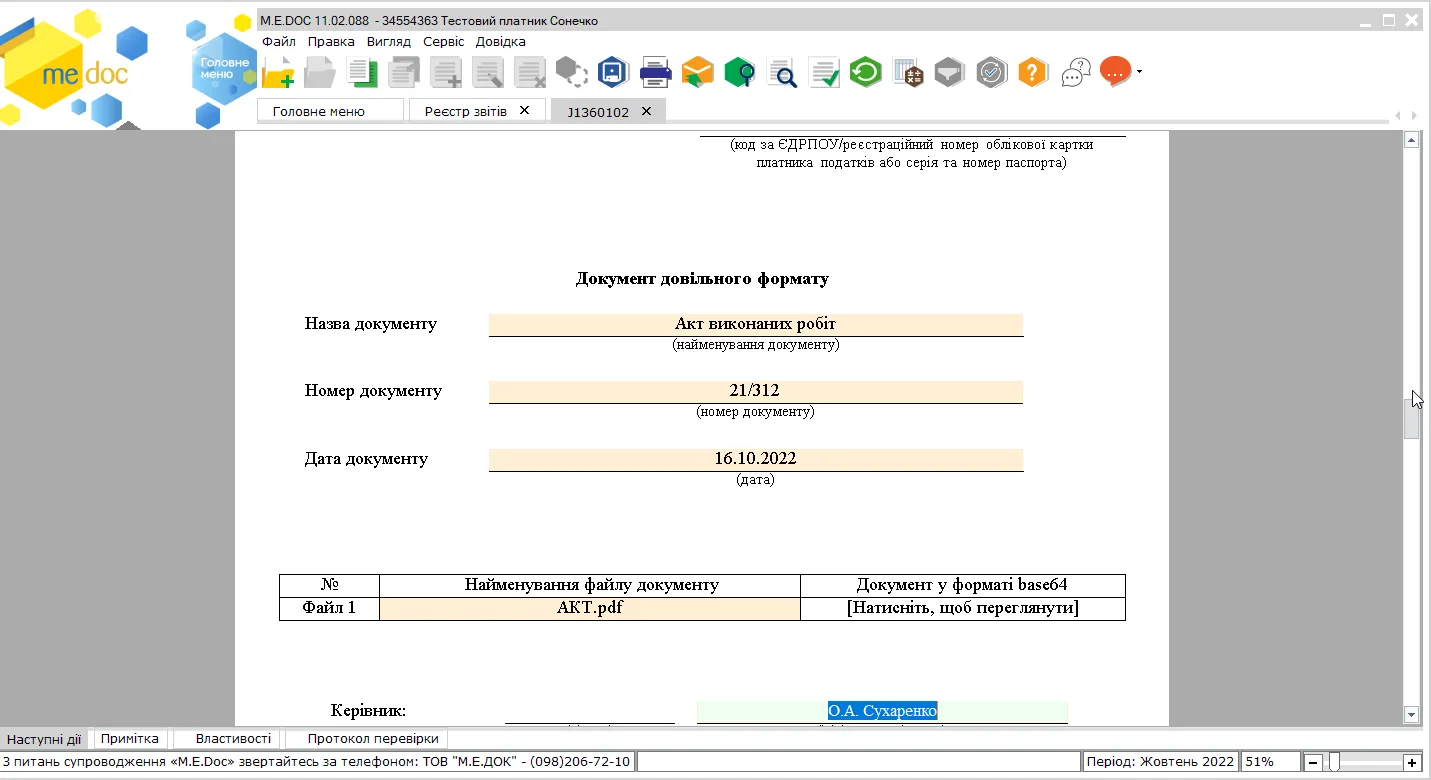Click the green hexagon magnifier icon
The height and width of the screenshot is (780, 1431).
pyautogui.click(x=740, y=73)
